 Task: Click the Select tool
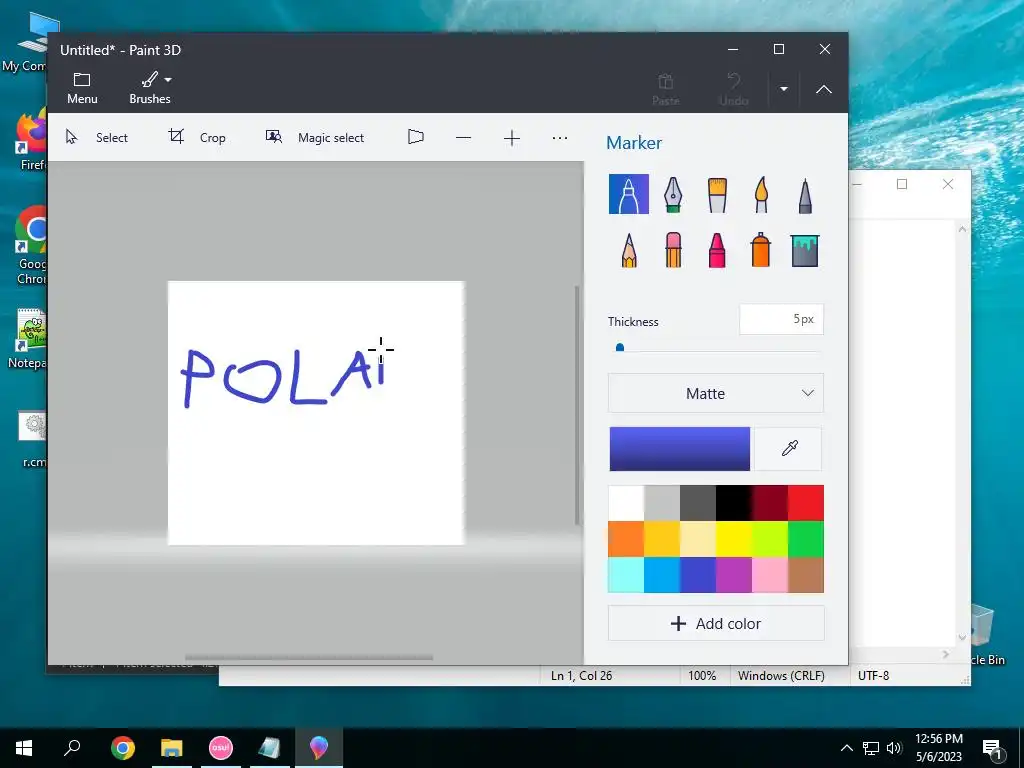pos(97,137)
